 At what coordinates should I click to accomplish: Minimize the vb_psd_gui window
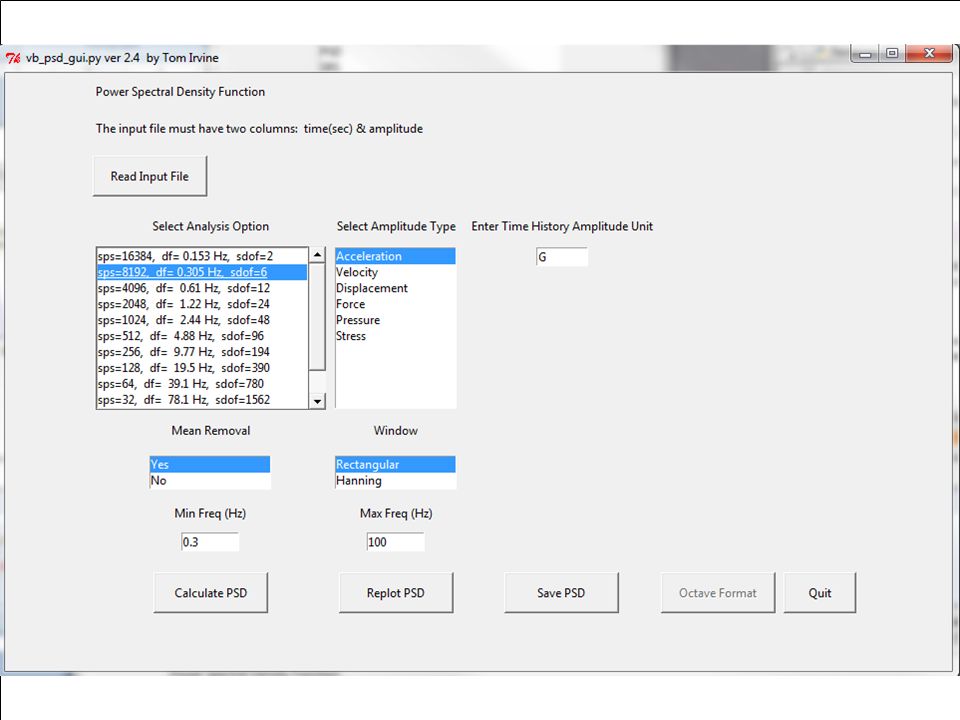tap(865, 54)
